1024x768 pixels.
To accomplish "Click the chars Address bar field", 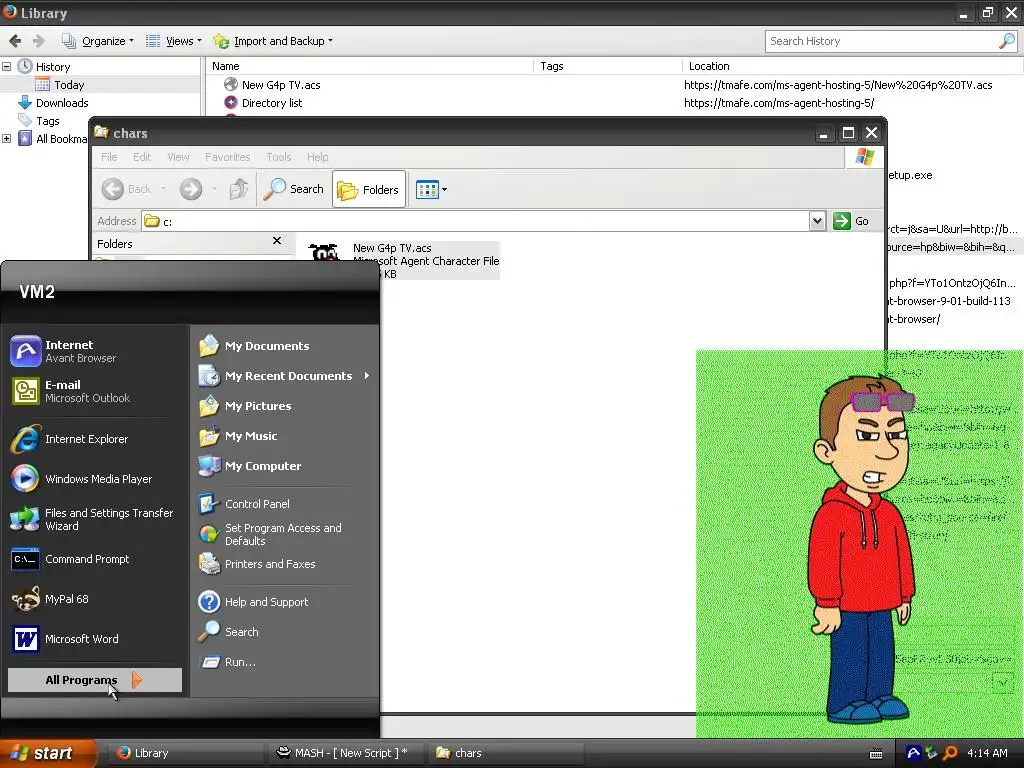I will (x=475, y=221).
